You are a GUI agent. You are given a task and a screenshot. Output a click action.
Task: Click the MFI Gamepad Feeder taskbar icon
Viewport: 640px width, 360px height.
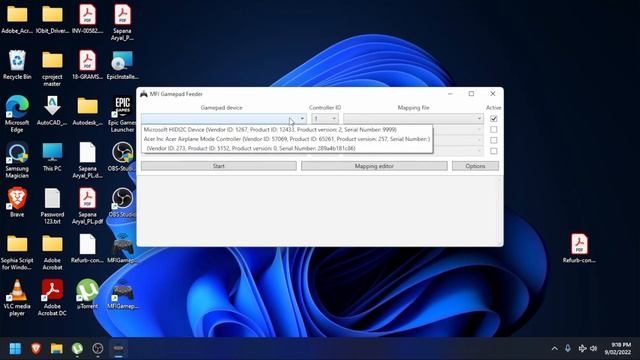(118, 348)
